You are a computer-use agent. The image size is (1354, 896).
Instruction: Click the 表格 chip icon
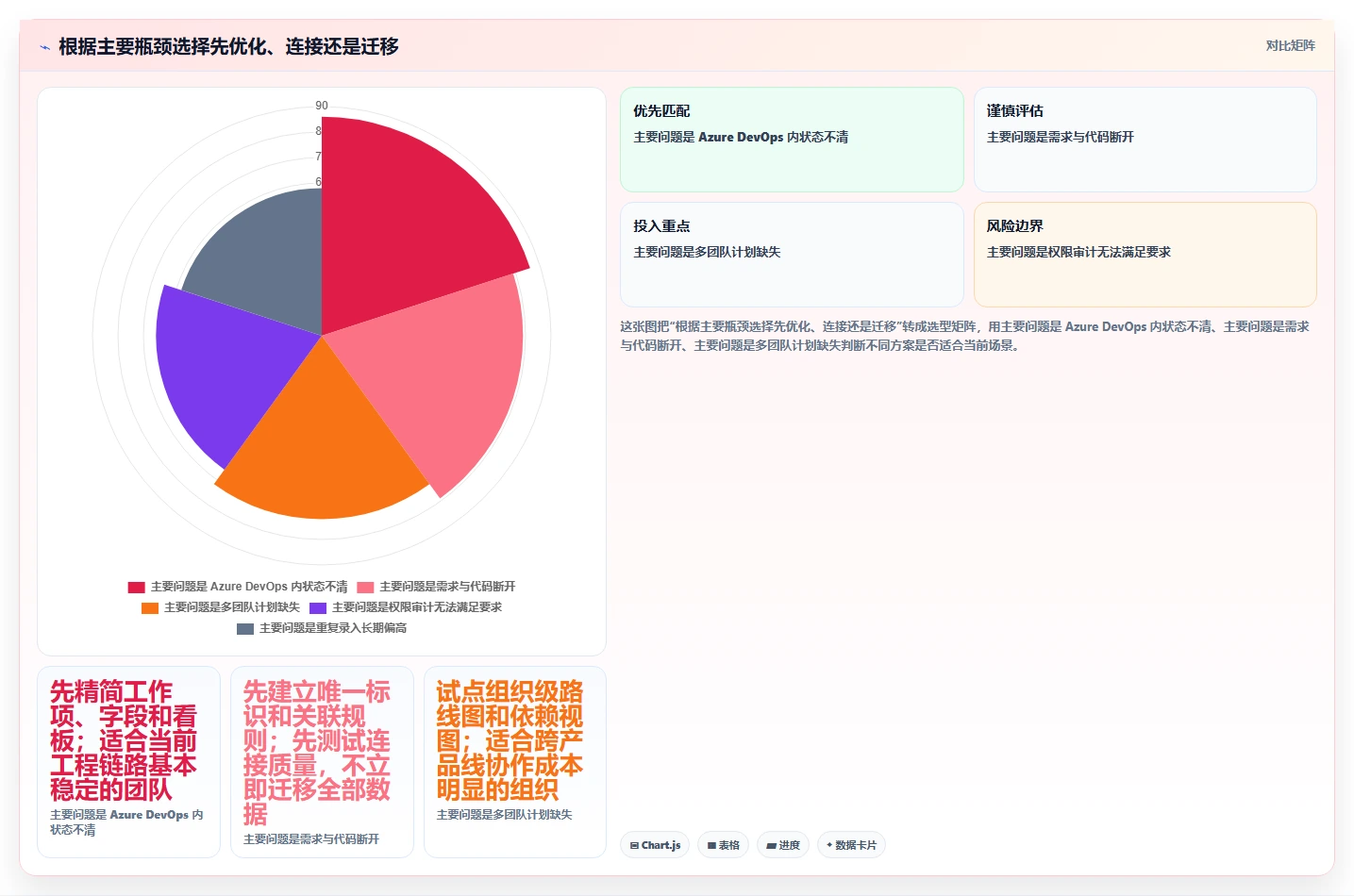click(711, 846)
